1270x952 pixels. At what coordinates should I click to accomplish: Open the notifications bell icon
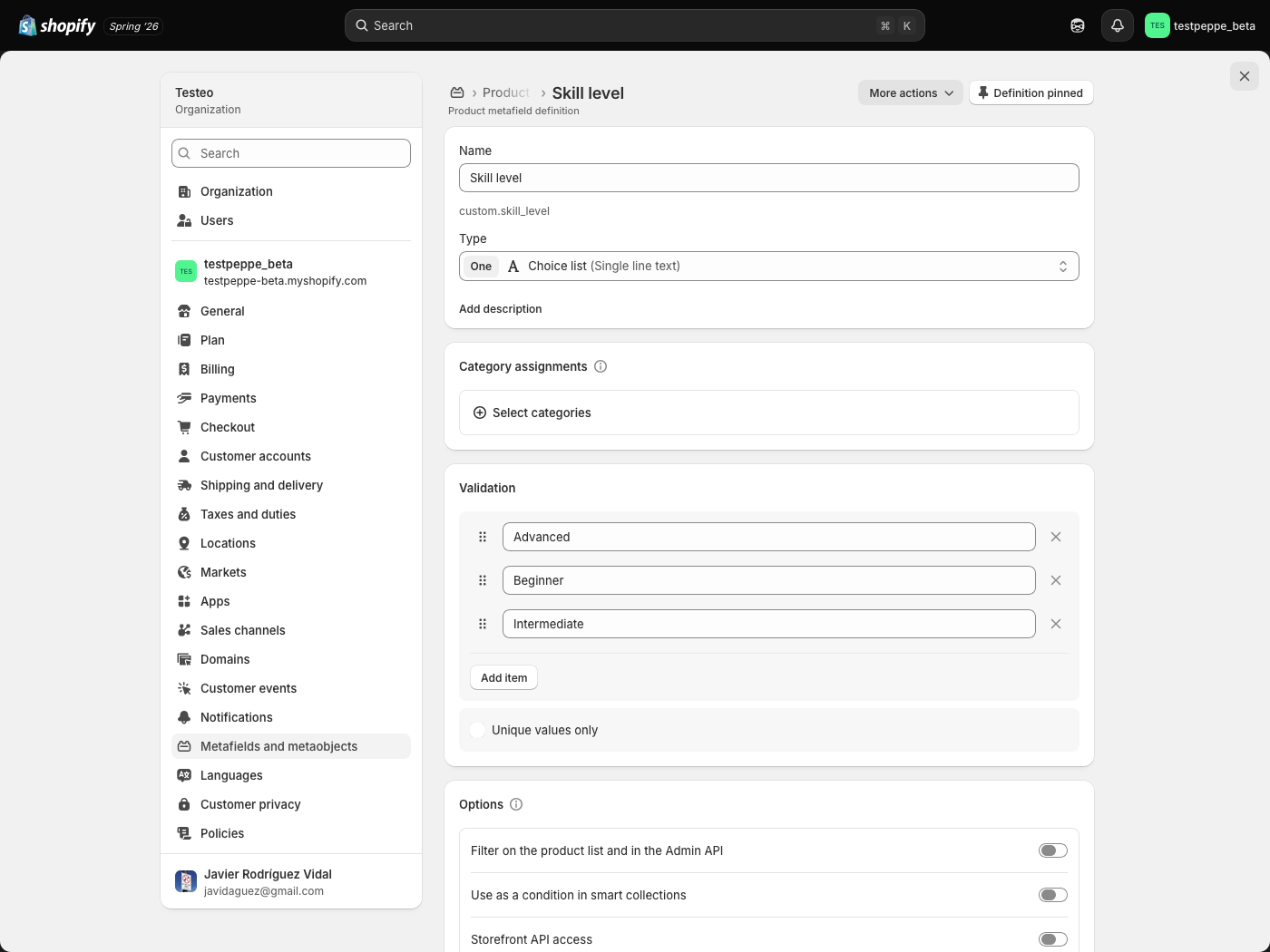[1118, 25]
